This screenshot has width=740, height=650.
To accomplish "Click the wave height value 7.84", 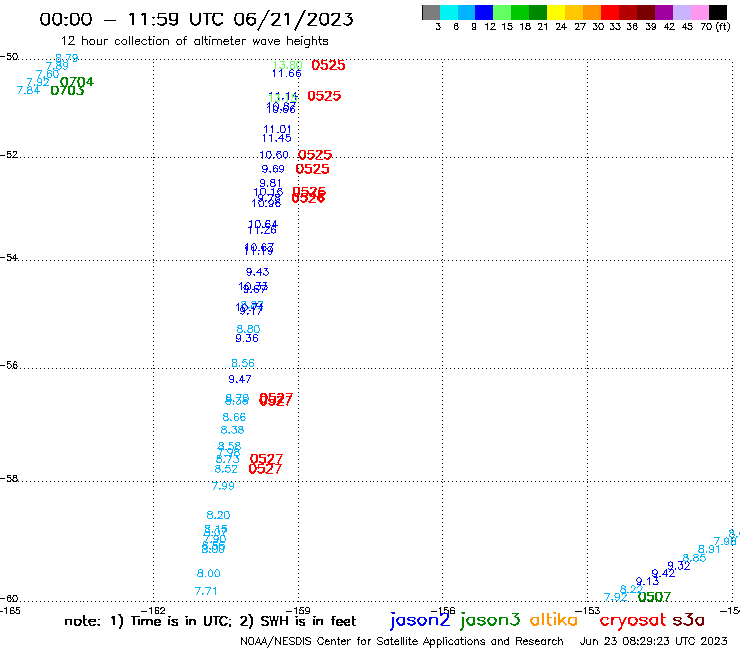I will (28, 90).
